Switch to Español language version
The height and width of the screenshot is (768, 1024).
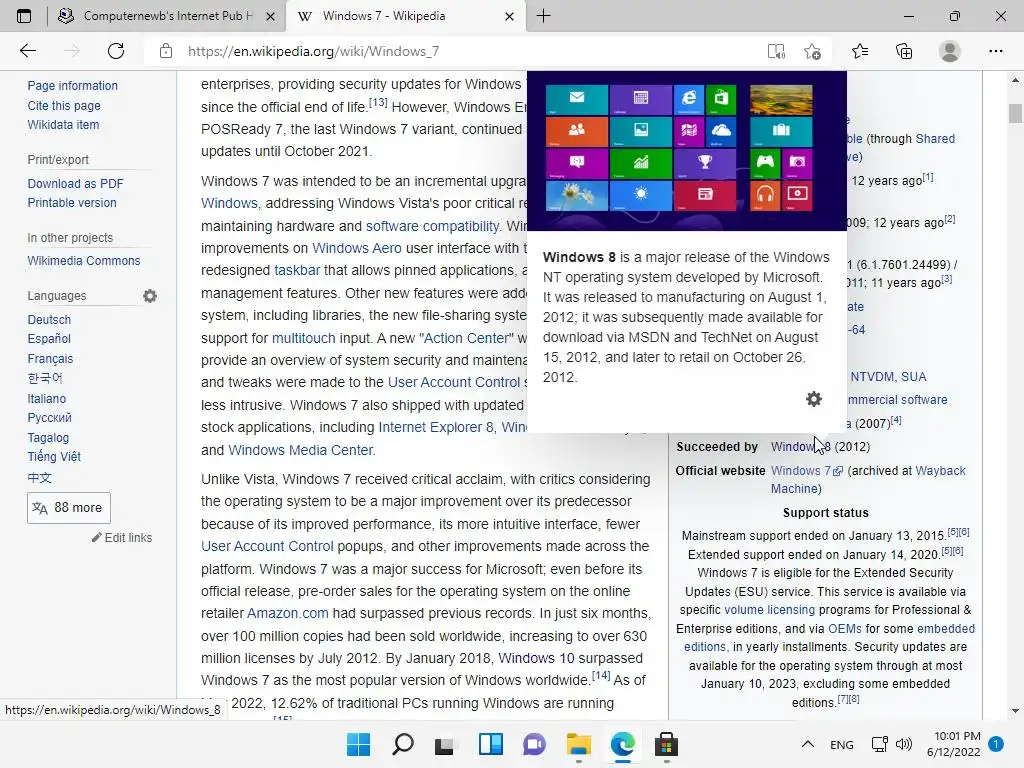point(49,338)
